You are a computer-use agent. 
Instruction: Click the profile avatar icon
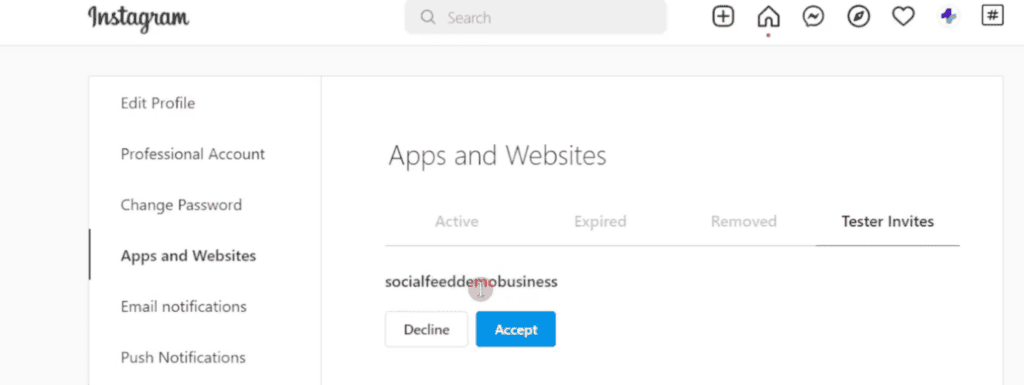(x=948, y=17)
